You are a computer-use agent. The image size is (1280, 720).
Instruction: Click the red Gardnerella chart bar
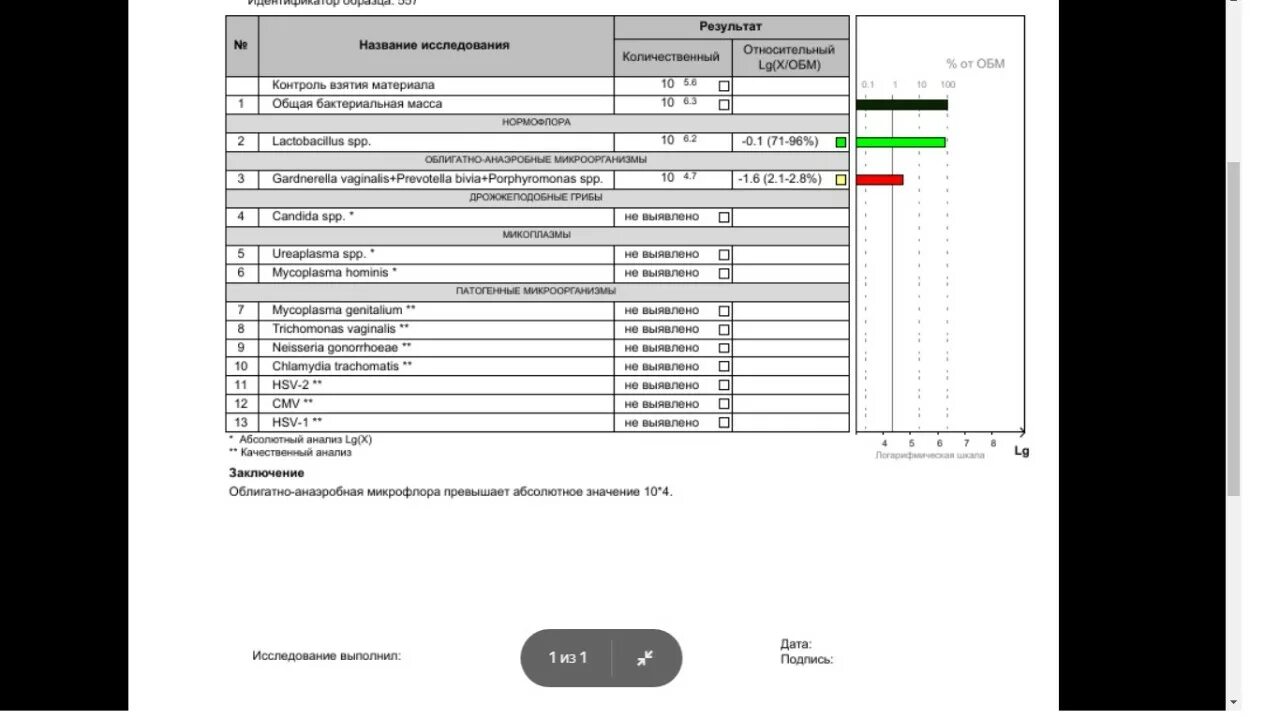tap(880, 180)
